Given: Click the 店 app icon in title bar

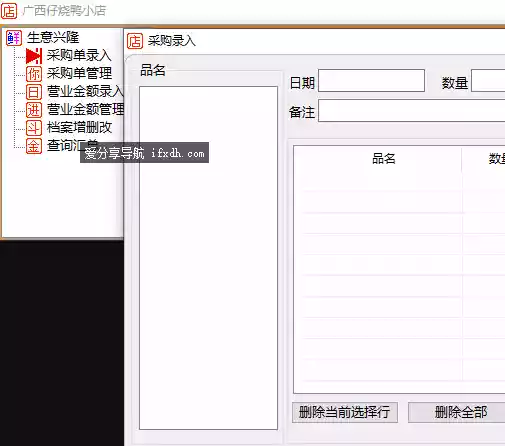Looking at the screenshot, I should (9, 11).
